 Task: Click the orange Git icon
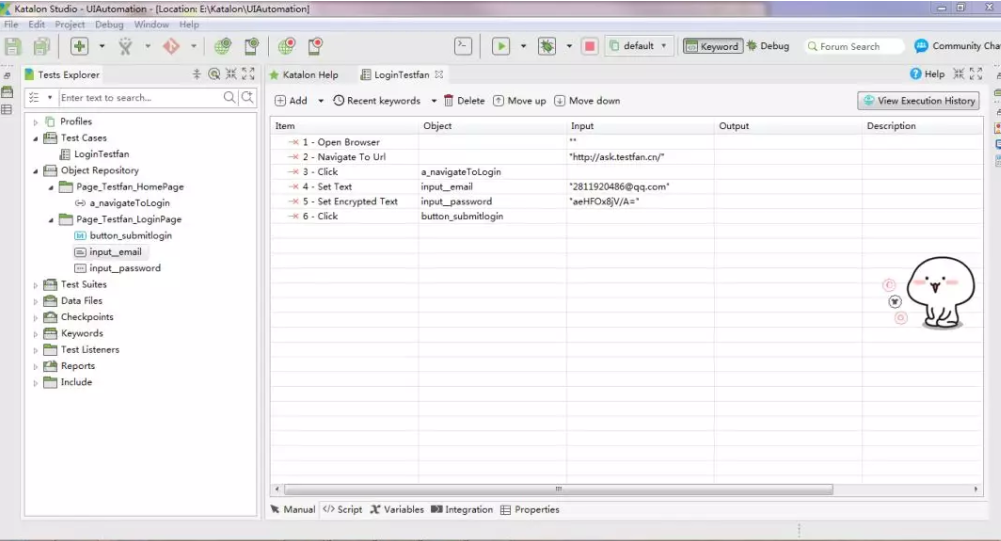pyautogui.click(x=171, y=46)
